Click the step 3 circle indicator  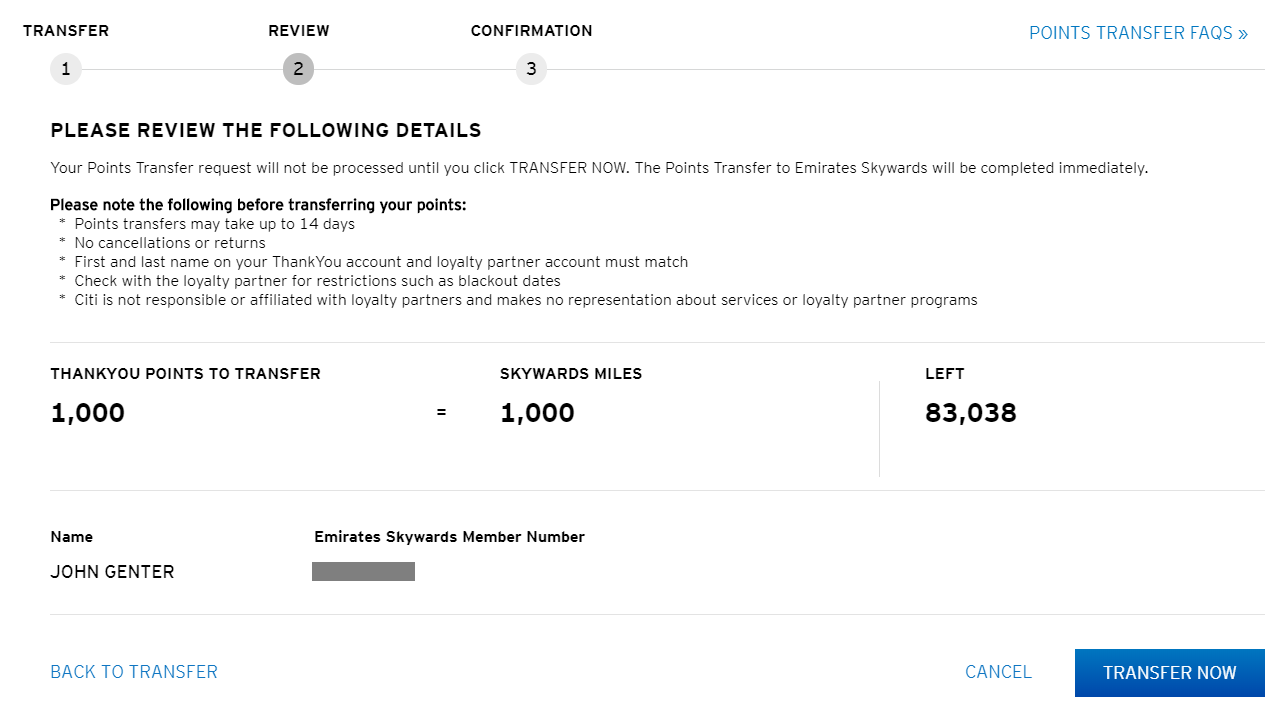point(531,69)
